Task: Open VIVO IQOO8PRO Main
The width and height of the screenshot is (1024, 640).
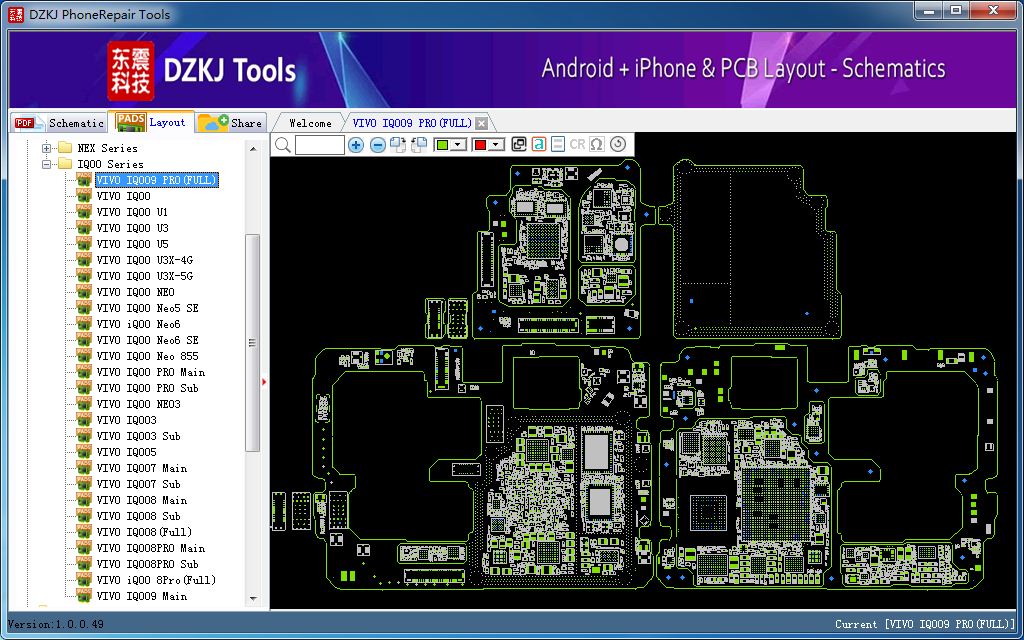Action: pyautogui.click(x=150, y=548)
